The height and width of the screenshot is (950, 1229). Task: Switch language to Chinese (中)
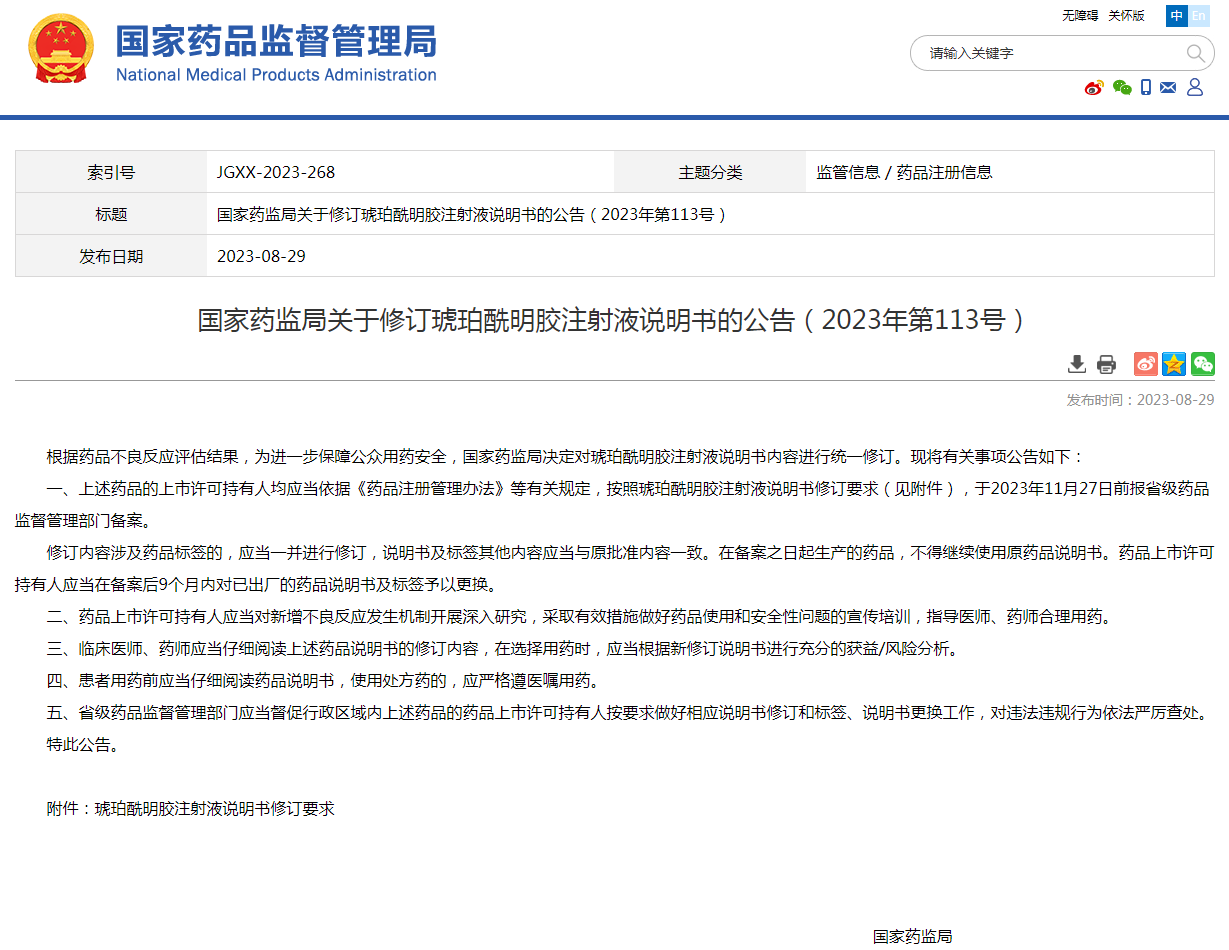point(1176,16)
